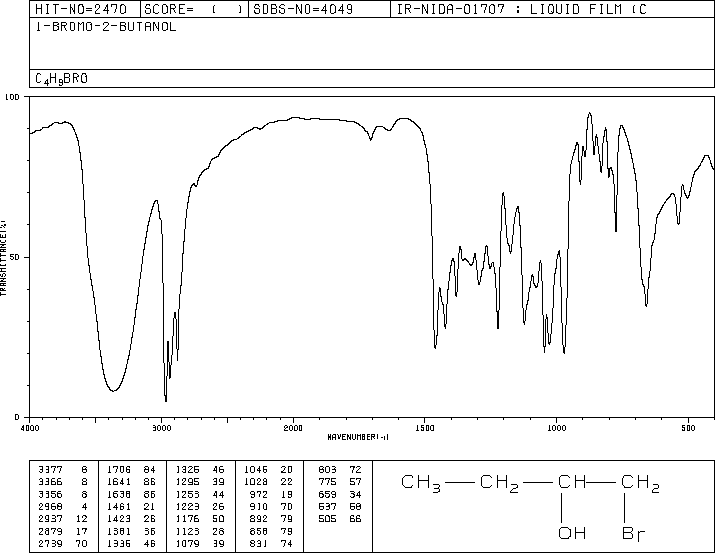Click the OH group in structure
The height and width of the screenshot is (553, 715).
pos(572,533)
